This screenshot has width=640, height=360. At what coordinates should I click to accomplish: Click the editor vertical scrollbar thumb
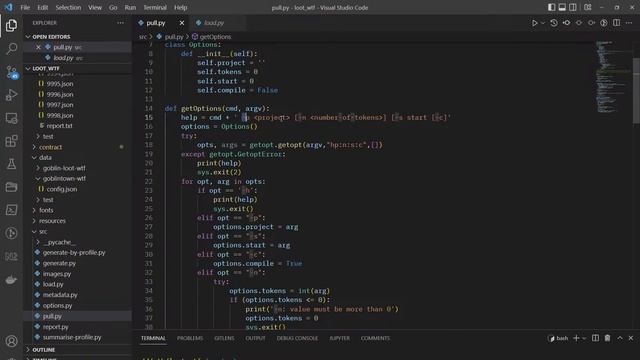[x=636, y=90]
